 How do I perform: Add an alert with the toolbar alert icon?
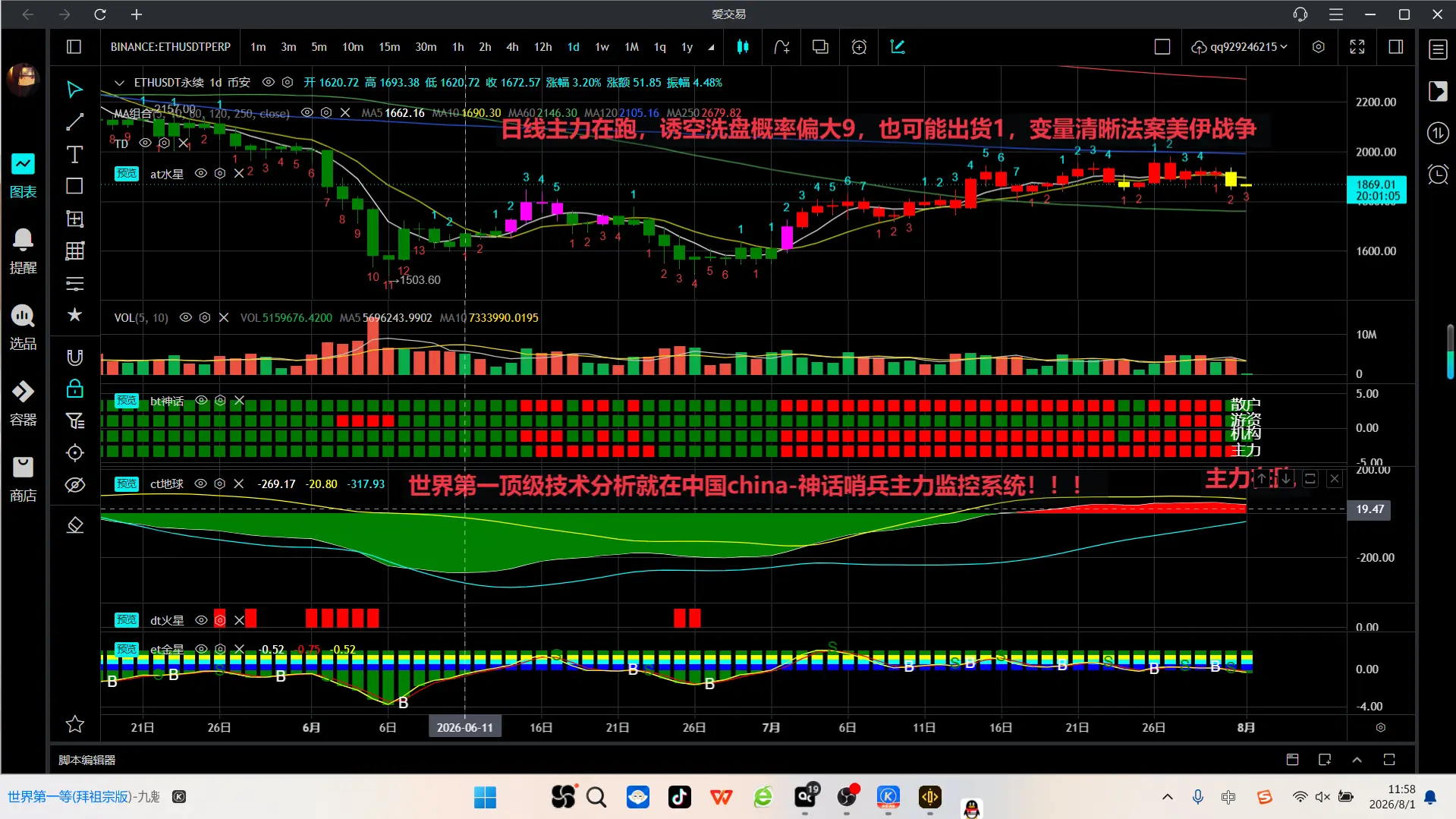coord(859,47)
